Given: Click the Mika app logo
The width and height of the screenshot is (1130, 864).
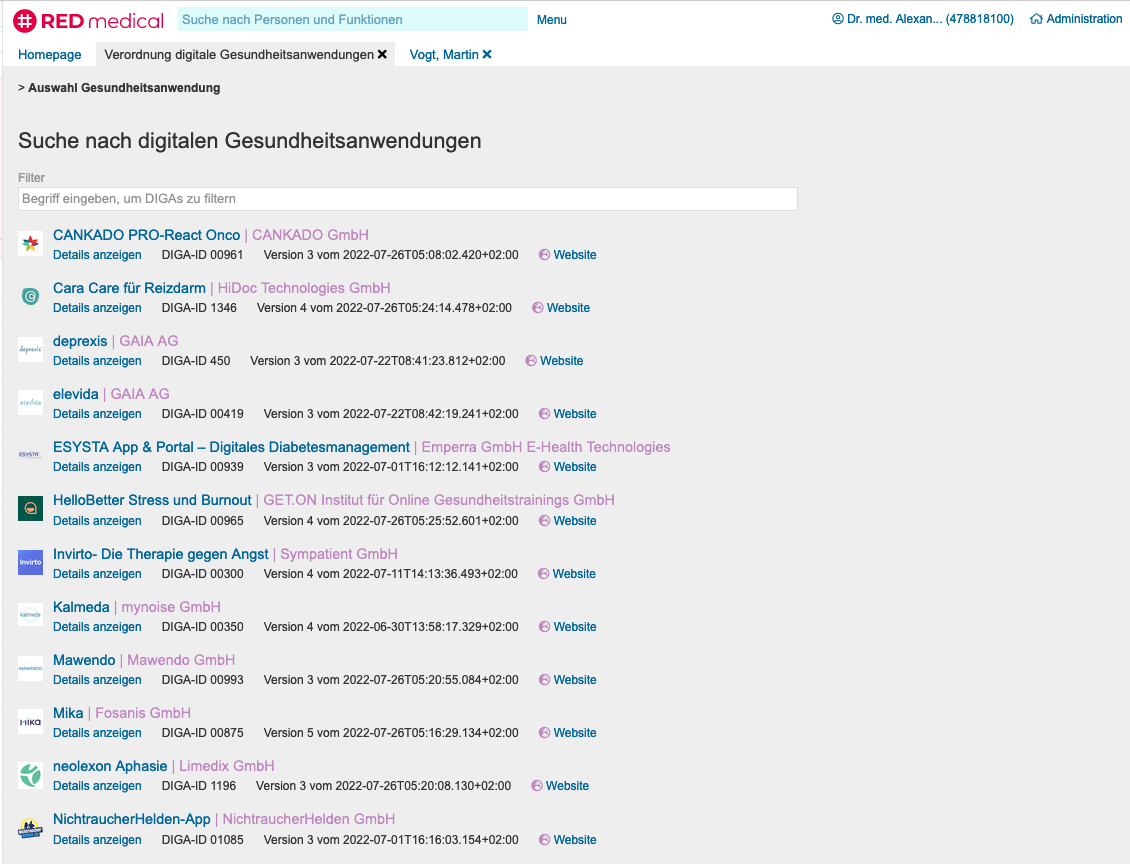Looking at the screenshot, I should [30, 721].
